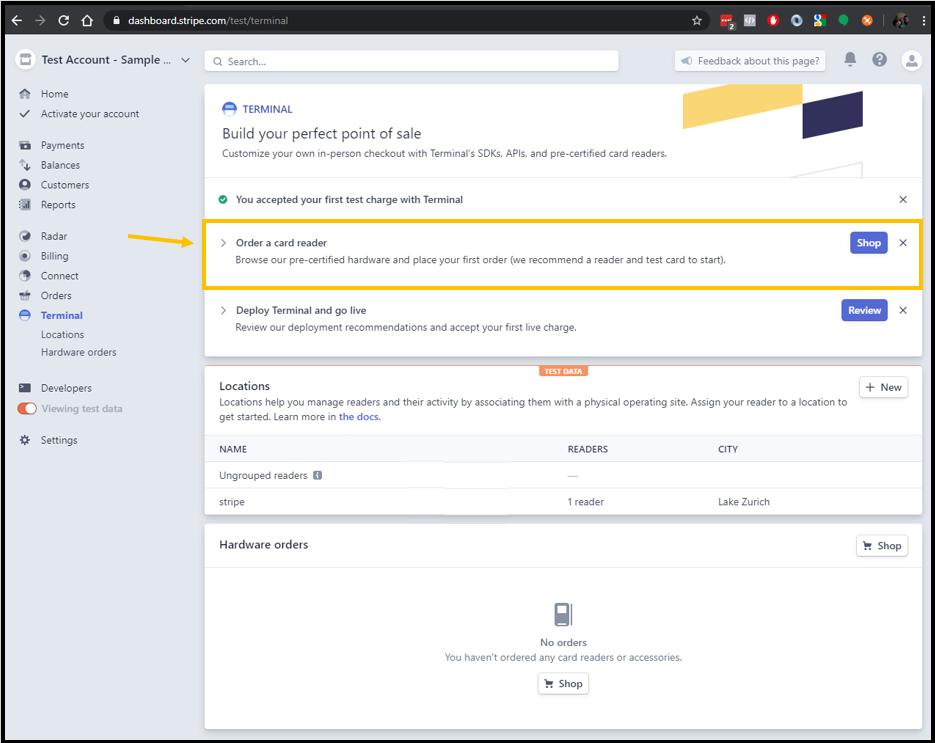
Task: Click the Payments icon in sidebar
Action: pyautogui.click(x=24, y=145)
